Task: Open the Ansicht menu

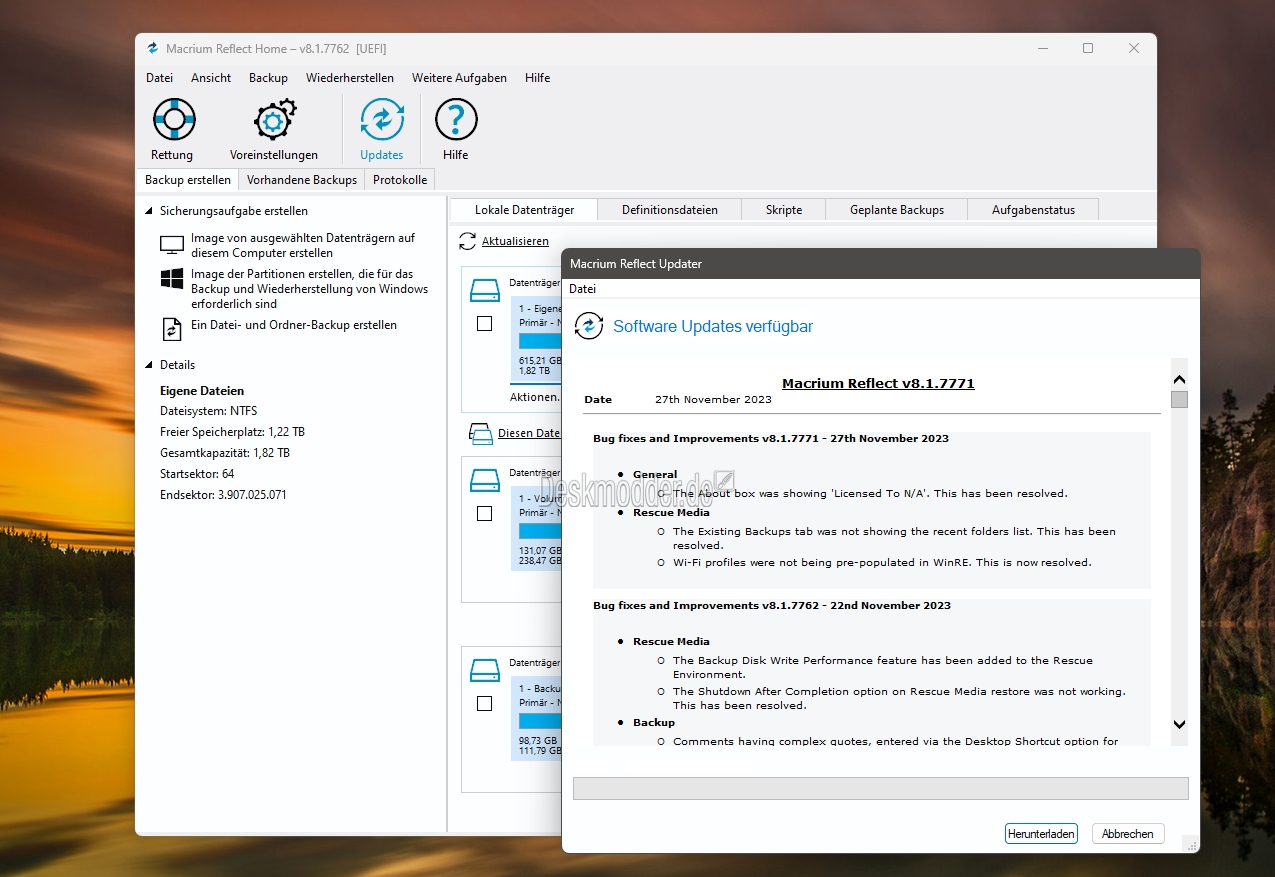Action: pos(211,78)
